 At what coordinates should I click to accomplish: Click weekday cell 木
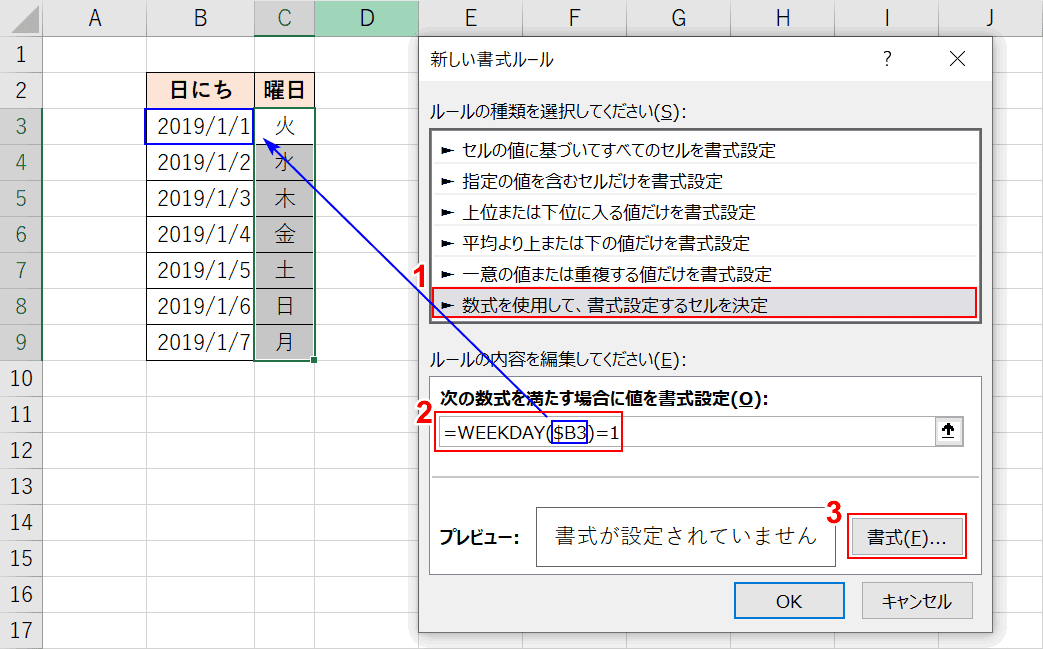point(285,198)
